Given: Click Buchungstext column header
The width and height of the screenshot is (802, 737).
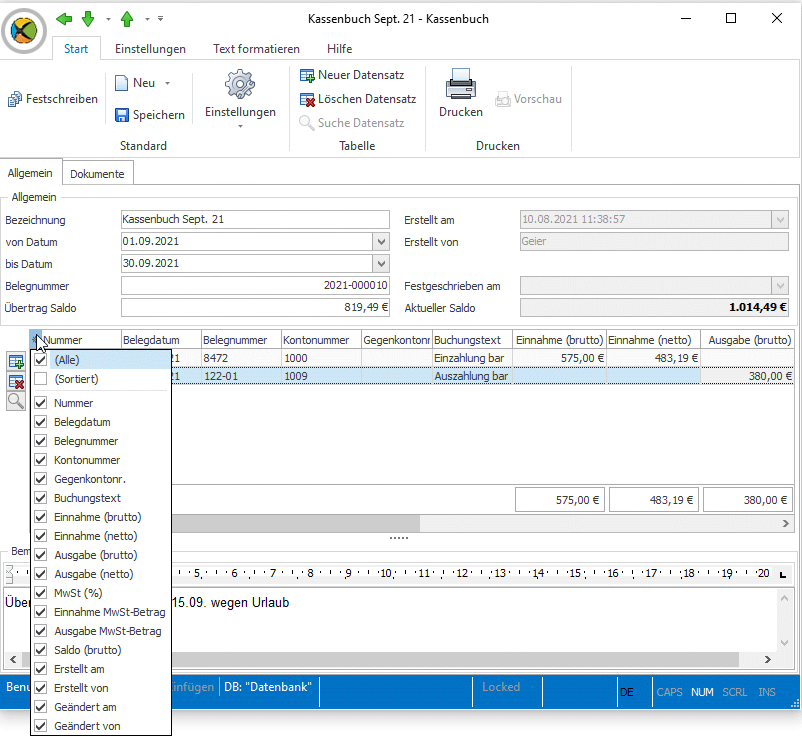Looking at the screenshot, I should coord(472,340).
